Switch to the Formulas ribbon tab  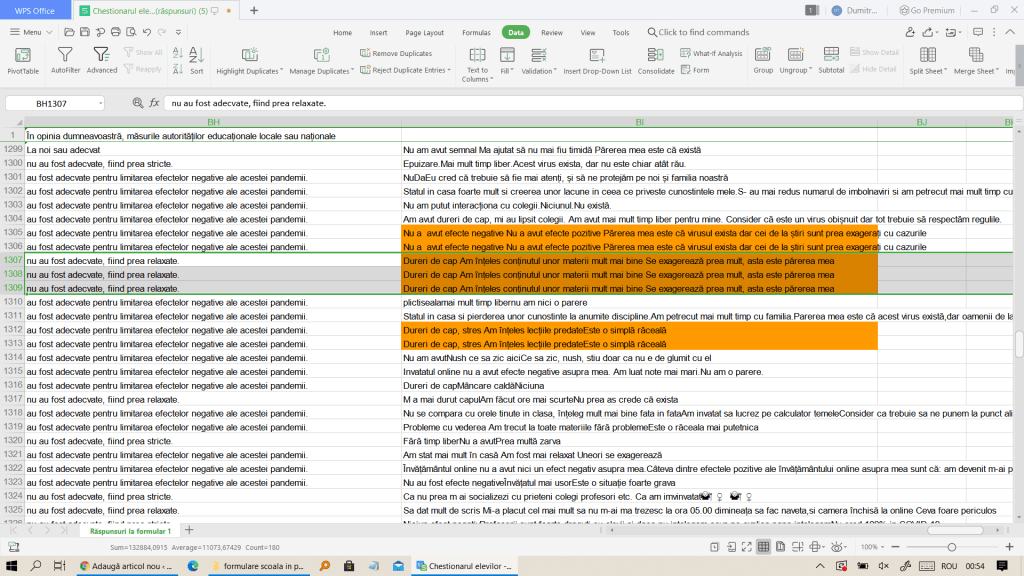click(x=476, y=32)
